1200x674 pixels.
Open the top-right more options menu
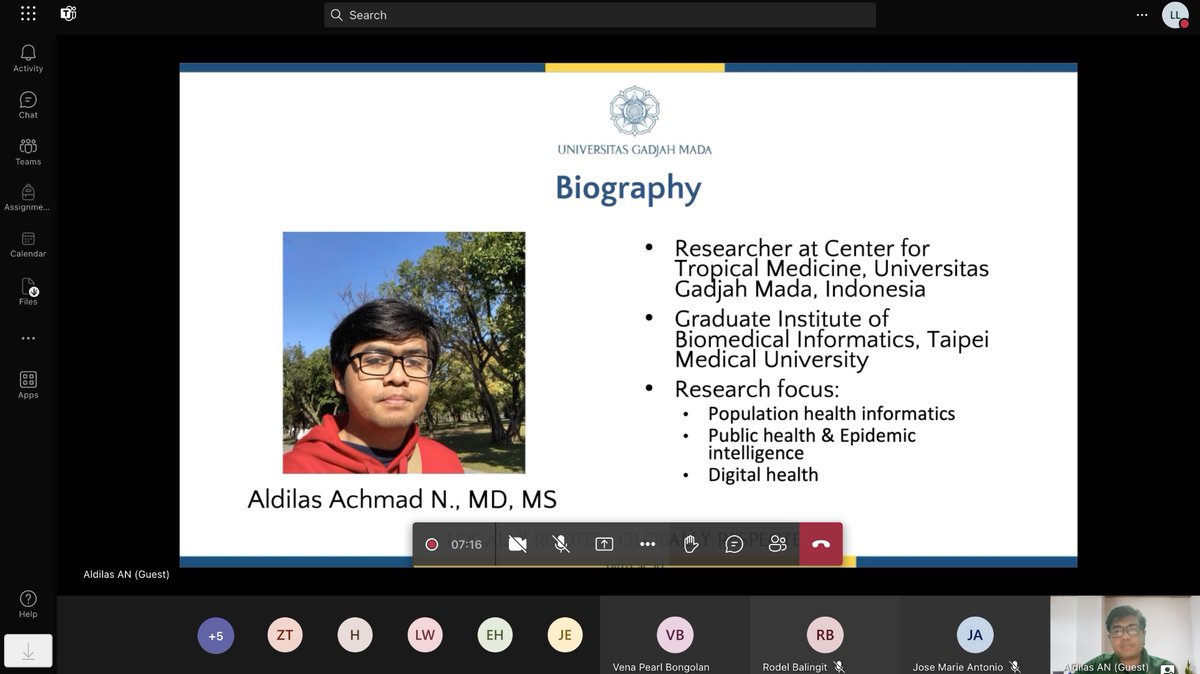(1141, 14)
